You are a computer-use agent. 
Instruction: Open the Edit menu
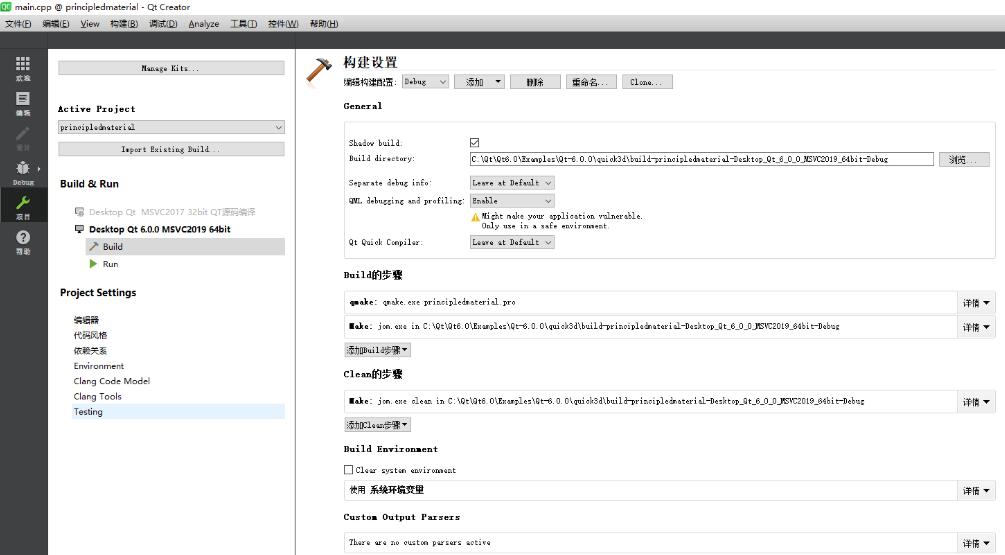click(55, 24)
